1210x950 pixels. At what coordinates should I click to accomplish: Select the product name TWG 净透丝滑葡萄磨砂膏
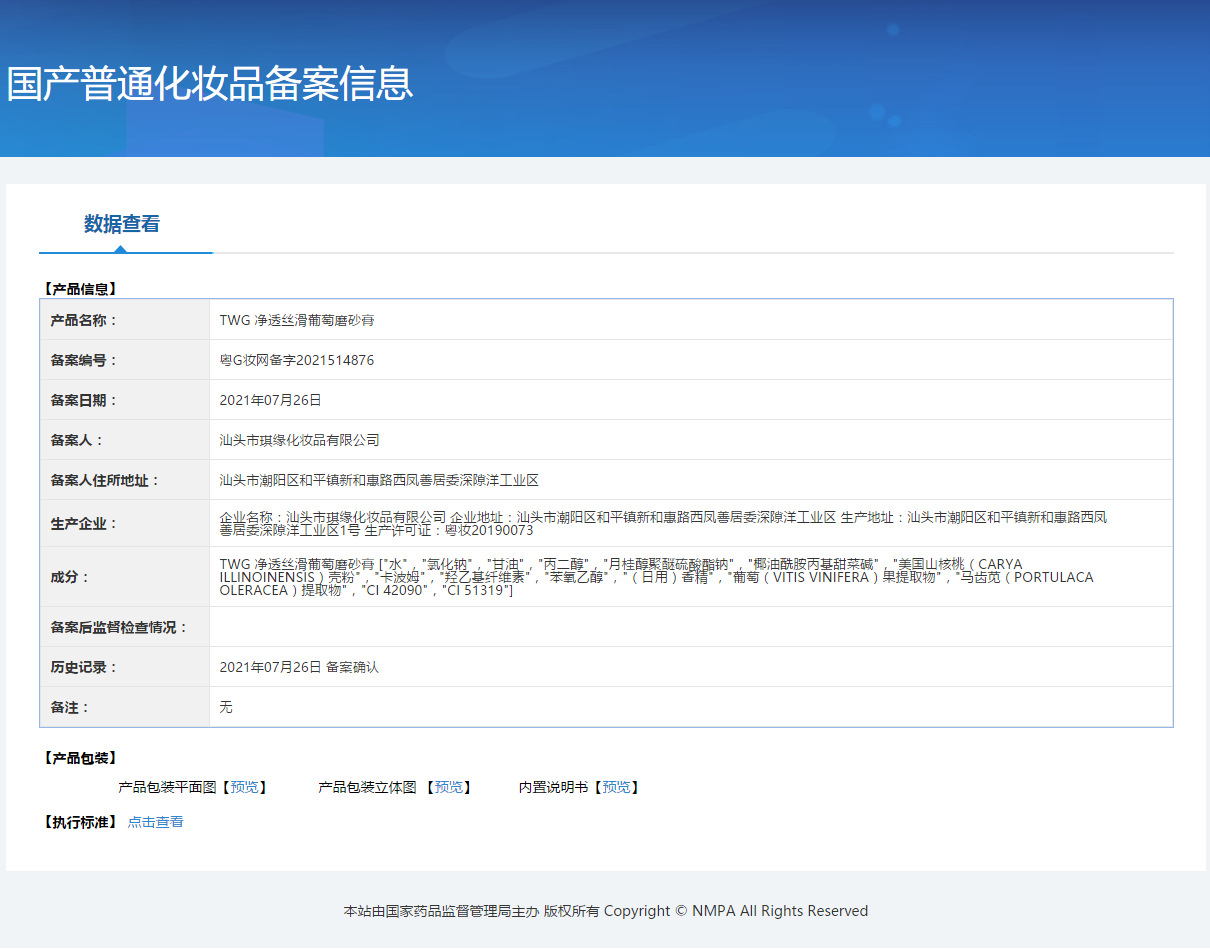tap(297, 320)
